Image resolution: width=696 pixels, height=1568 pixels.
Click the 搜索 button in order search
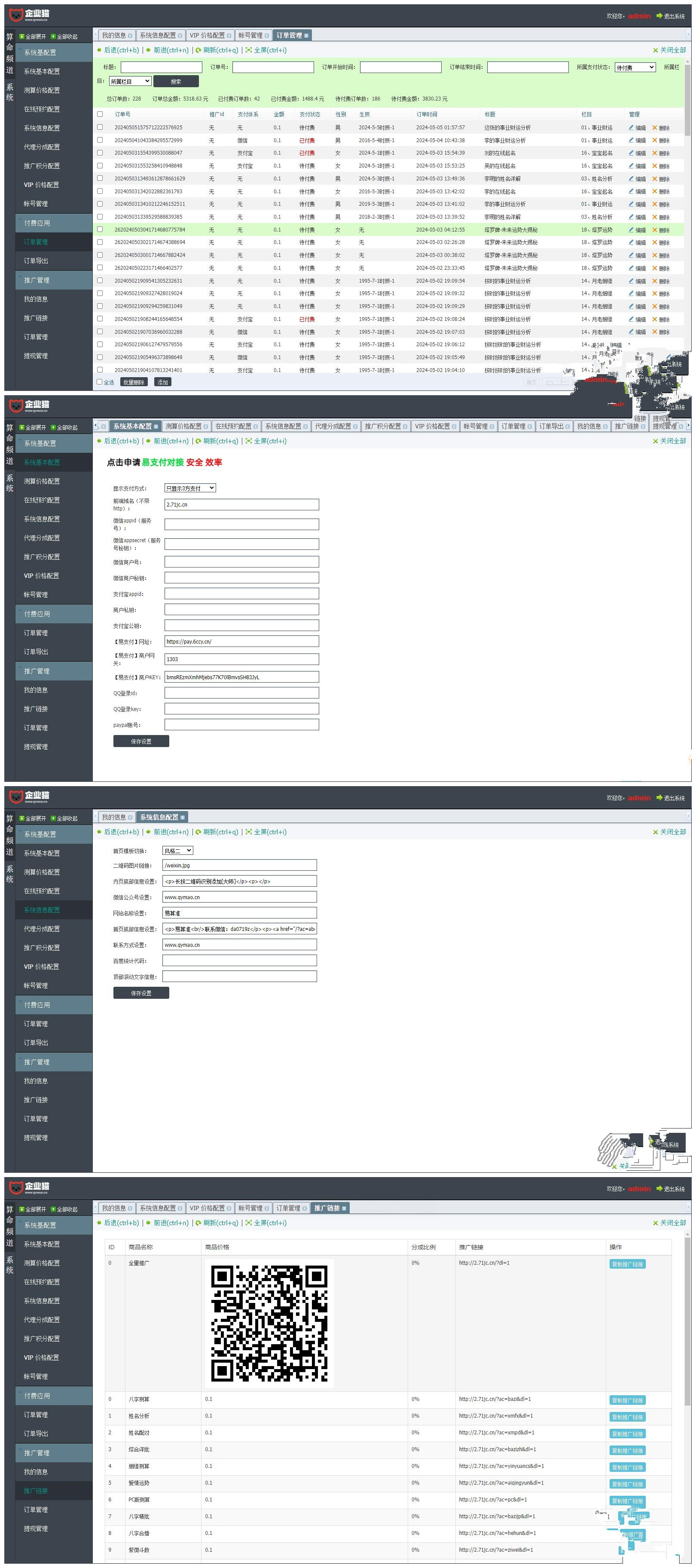click(176, 82)
